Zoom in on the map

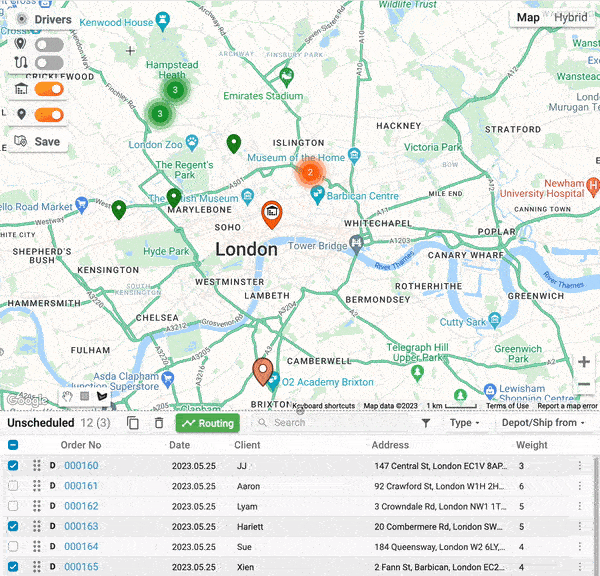pyautogui.click(x=584, y=362)
